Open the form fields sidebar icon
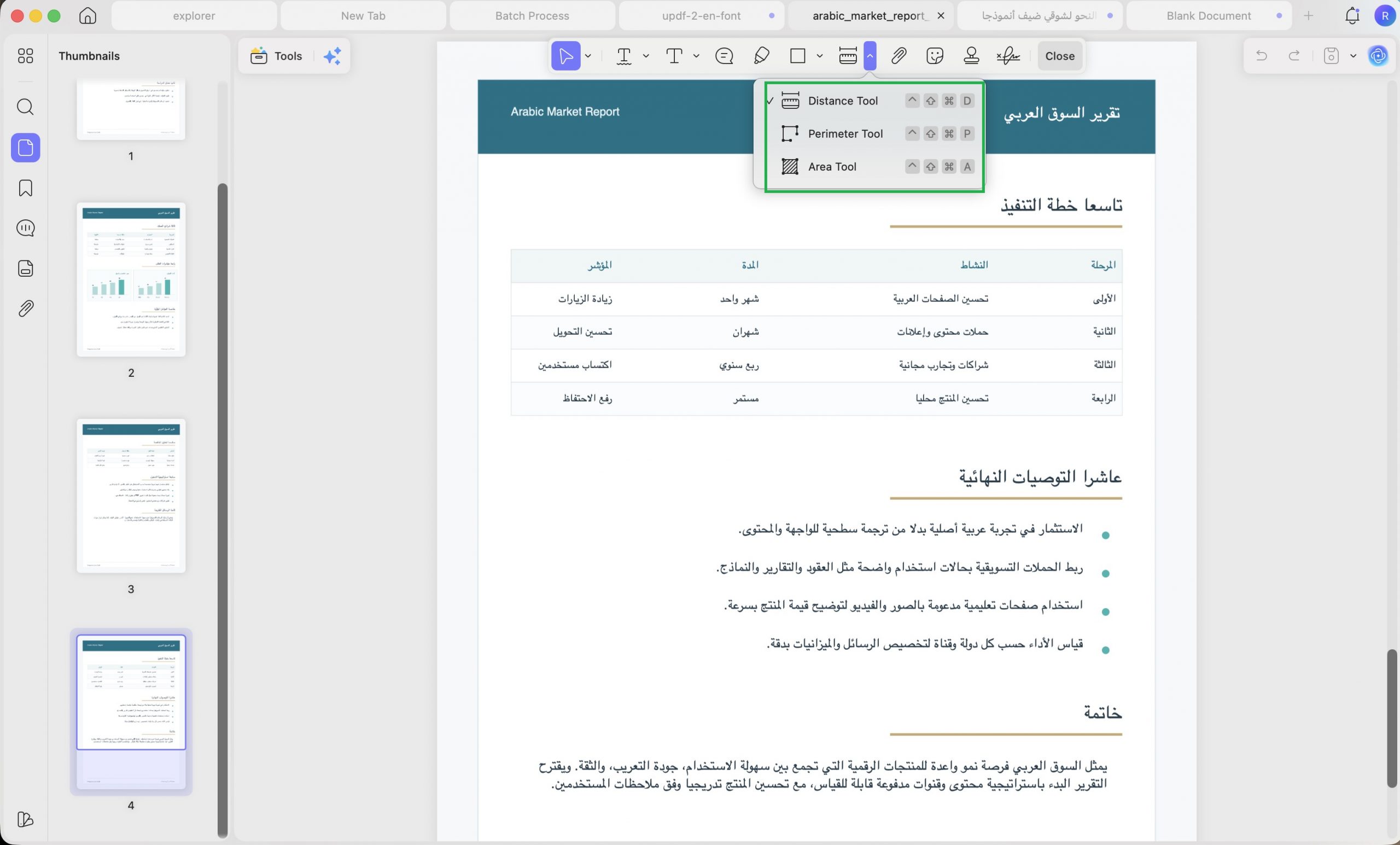 [x=26, y=268]
